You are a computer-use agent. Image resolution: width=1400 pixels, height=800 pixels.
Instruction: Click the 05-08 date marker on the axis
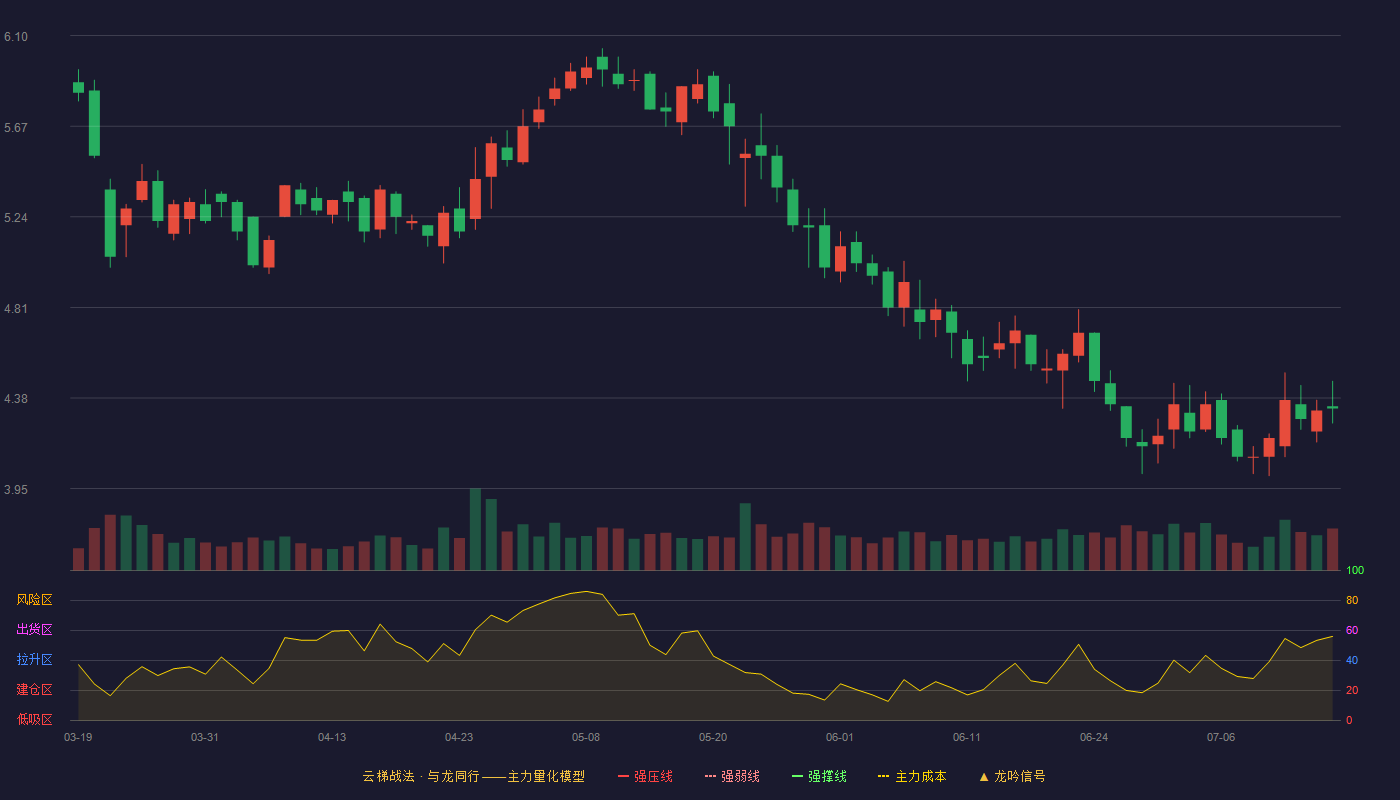(x=586, y=737)
